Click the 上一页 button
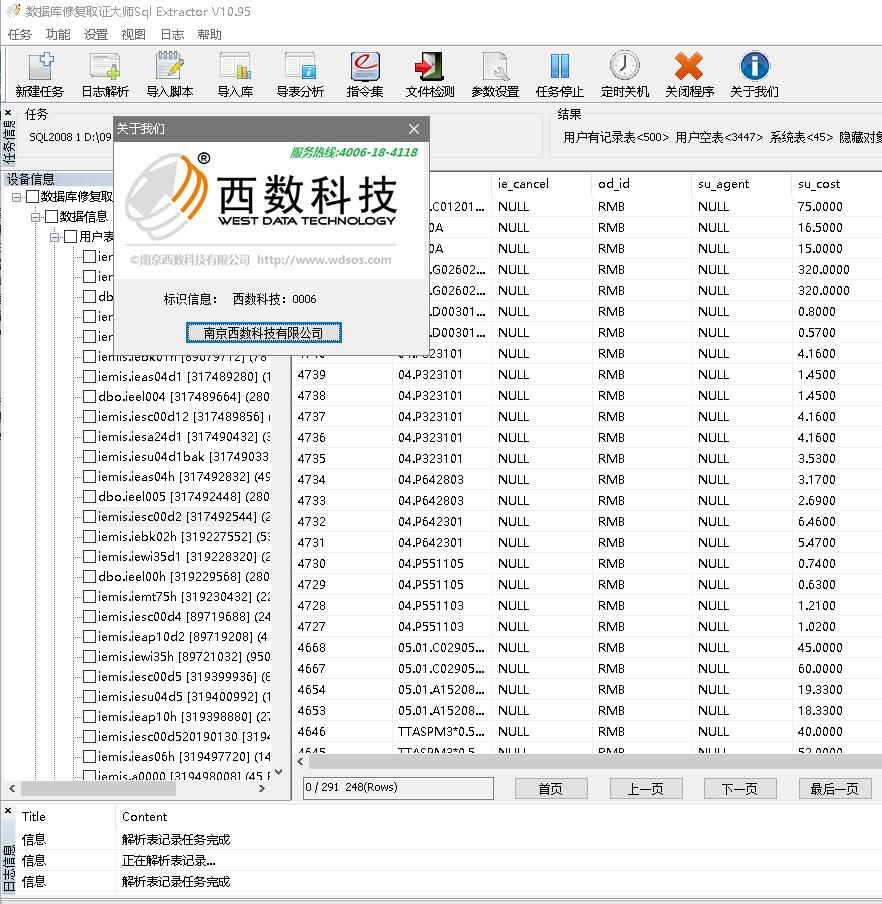 646,788
